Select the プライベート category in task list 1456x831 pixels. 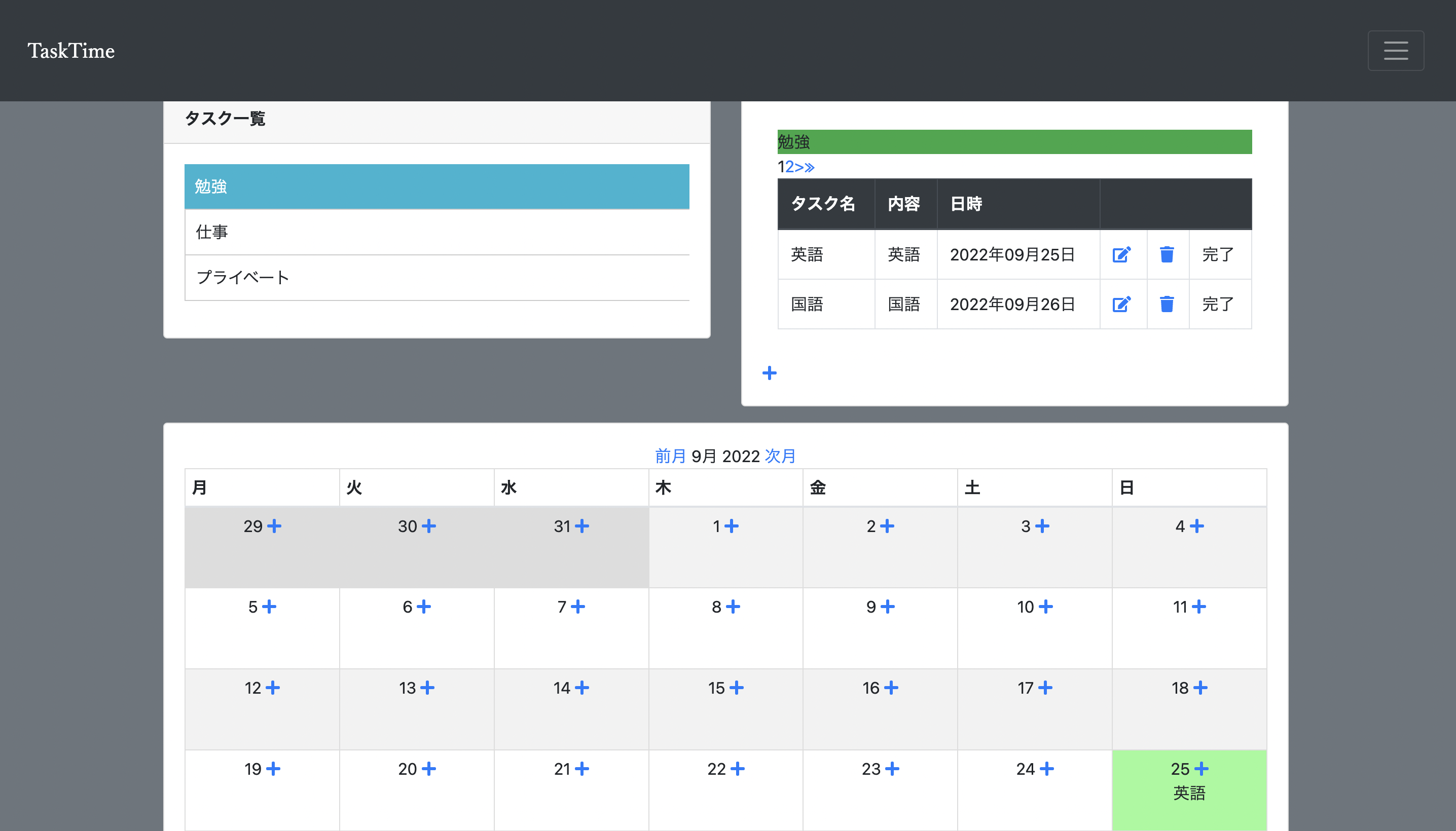click(437, 277)
